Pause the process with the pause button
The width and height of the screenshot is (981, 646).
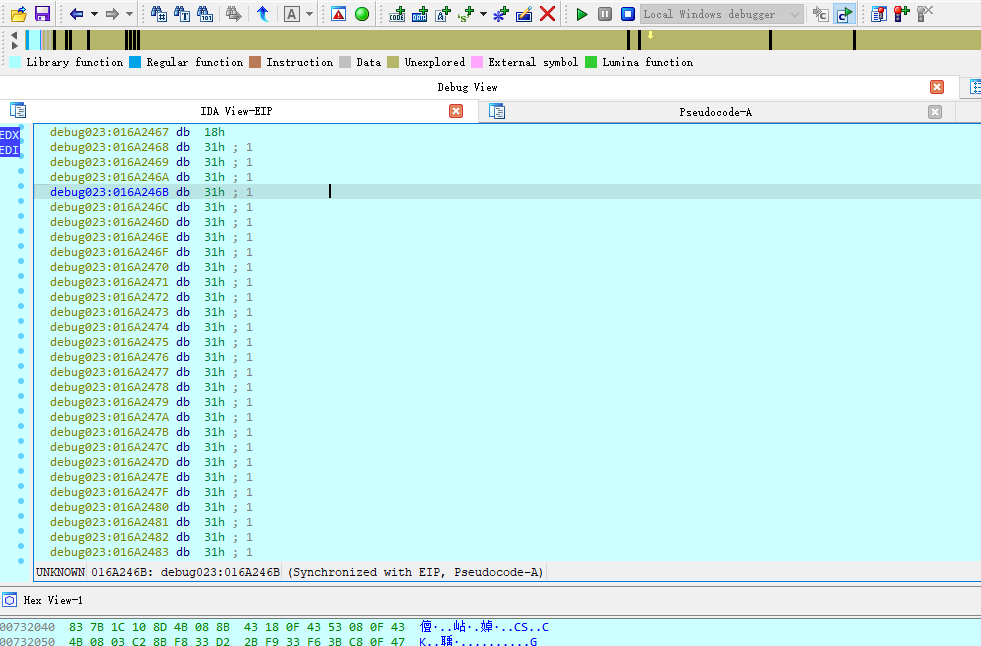pos(605,14)
